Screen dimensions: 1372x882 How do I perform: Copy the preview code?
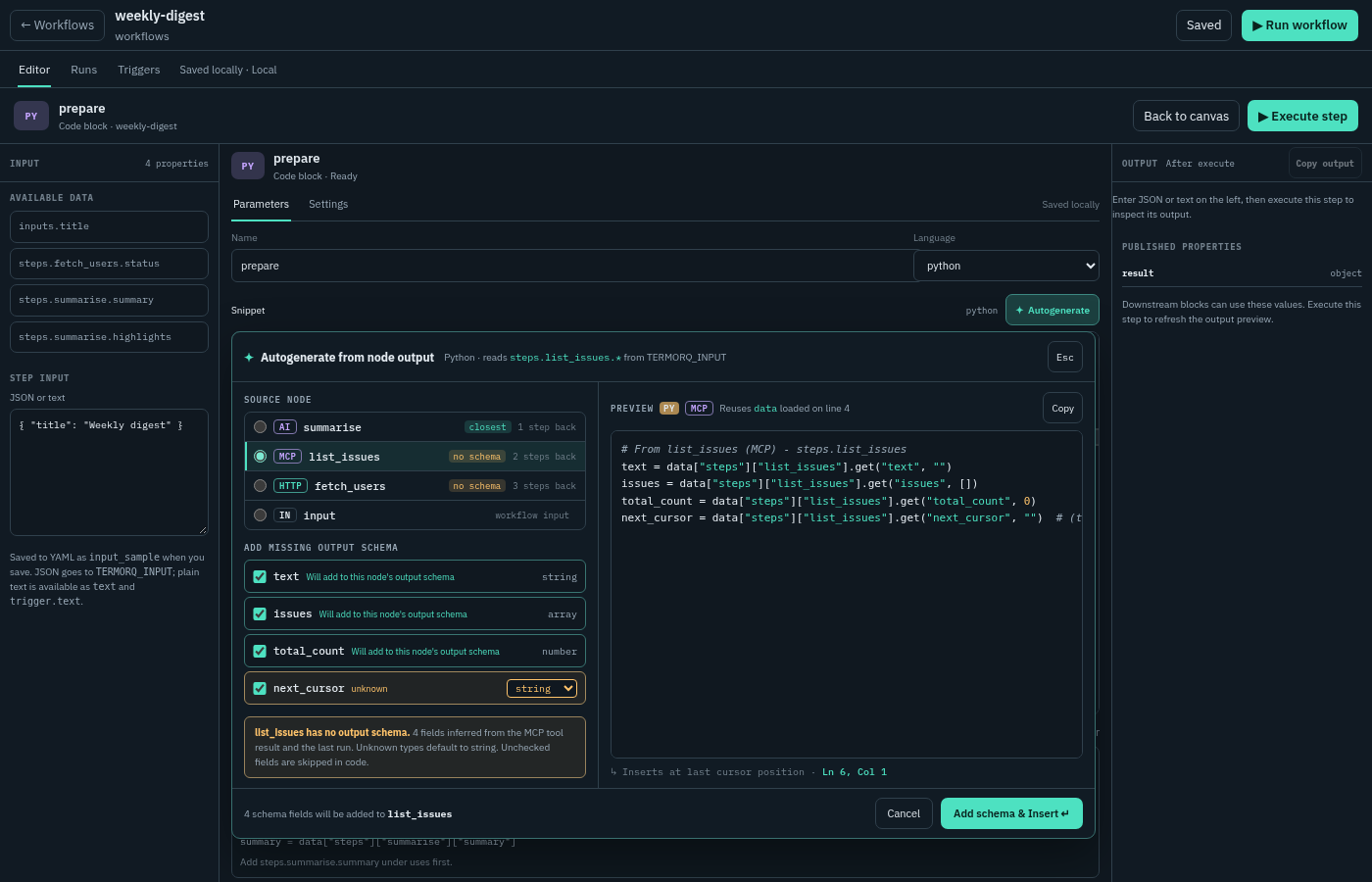coord(1063,409)
